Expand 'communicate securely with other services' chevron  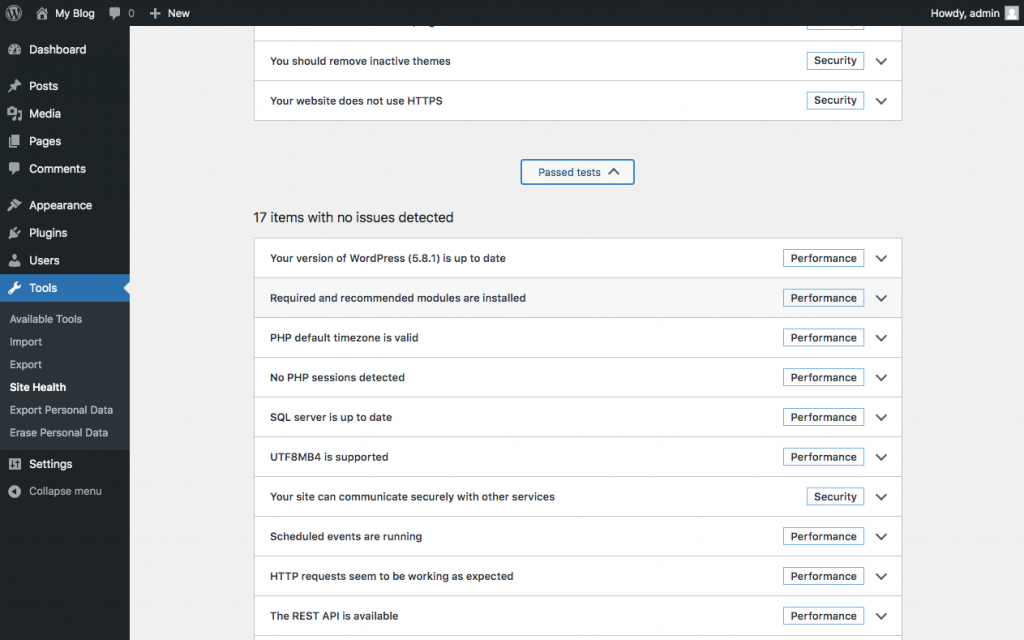point(881,497)
